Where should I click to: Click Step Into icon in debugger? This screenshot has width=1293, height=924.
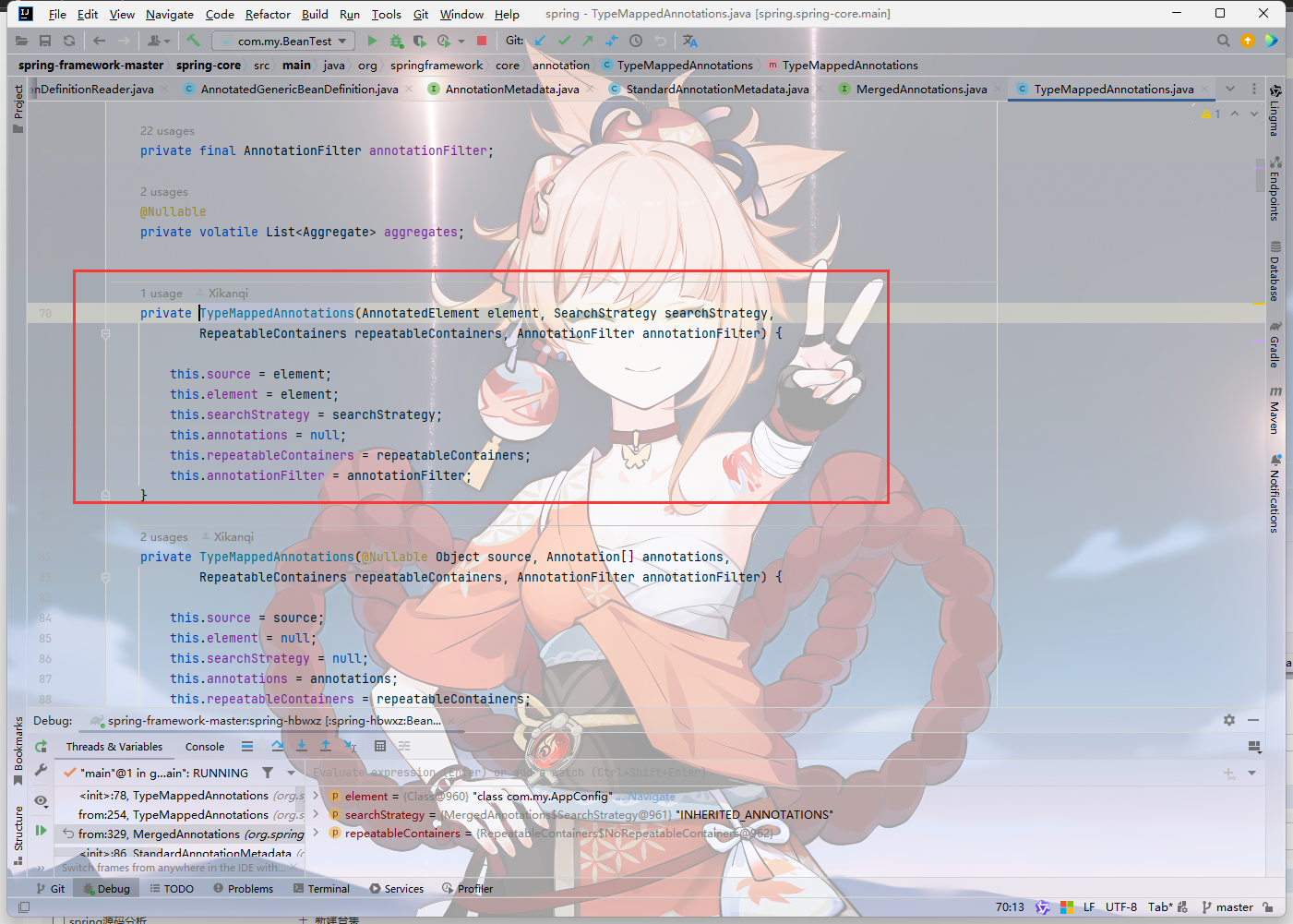[x=302, y=746]
